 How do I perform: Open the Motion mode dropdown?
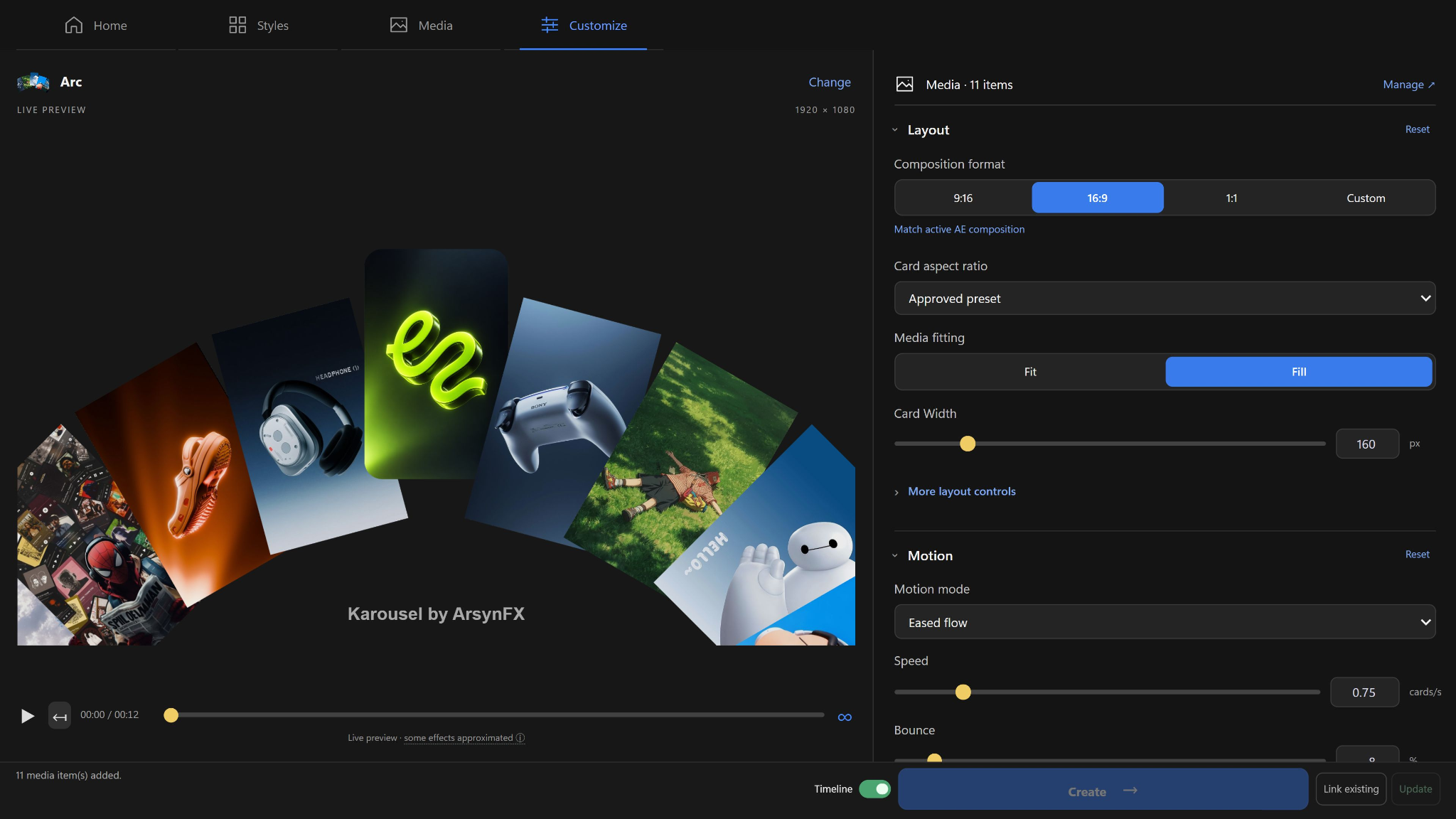[x=1165, y=622]
